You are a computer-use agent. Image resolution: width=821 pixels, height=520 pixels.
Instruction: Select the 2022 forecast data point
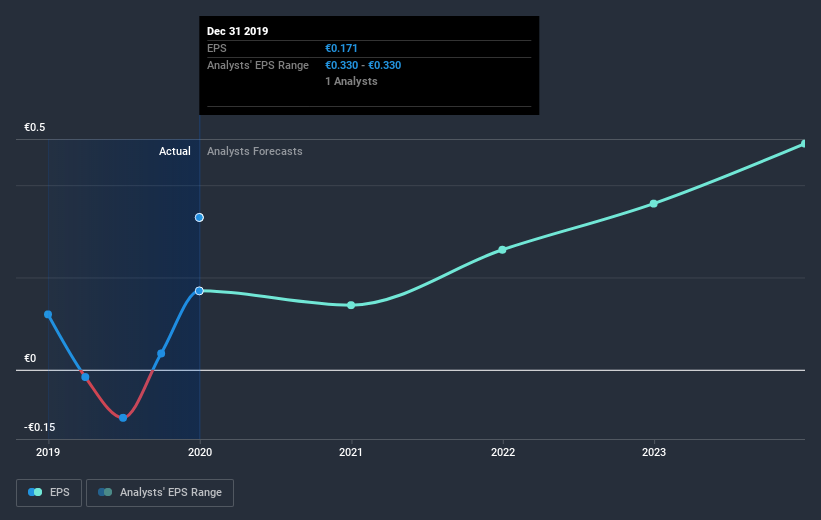(x=503, y=250)
